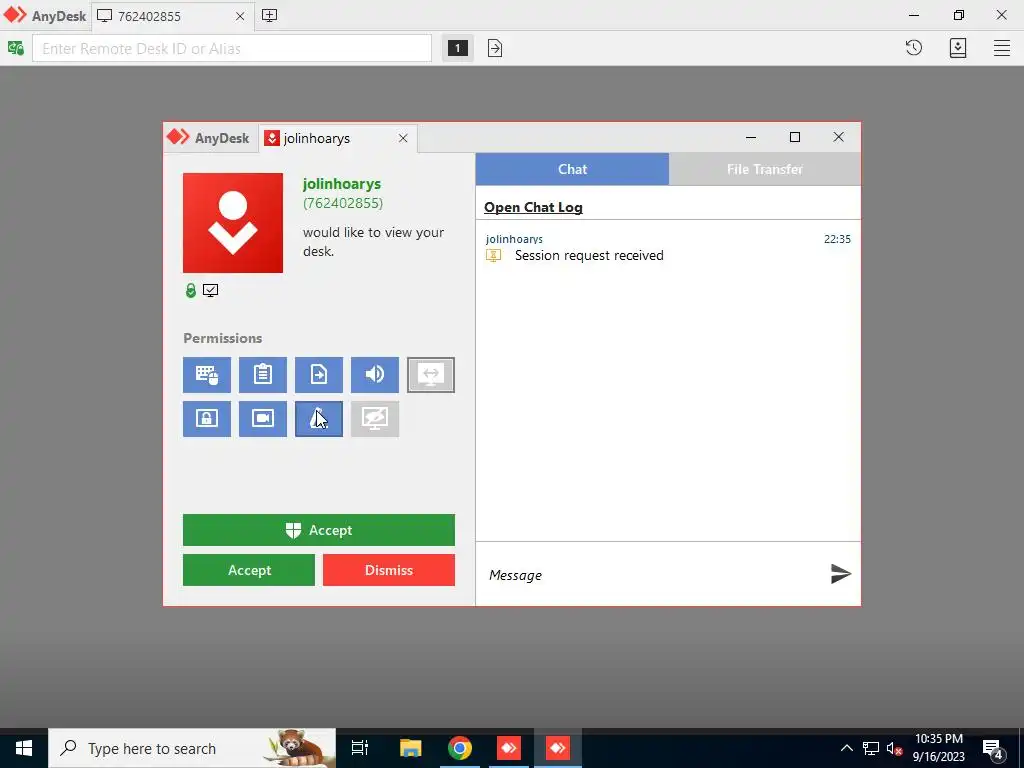Screen dimensions: 1024x768
Task: Accept session with elevated shield button
Action: pyautogui.click(x=319, y=530)
